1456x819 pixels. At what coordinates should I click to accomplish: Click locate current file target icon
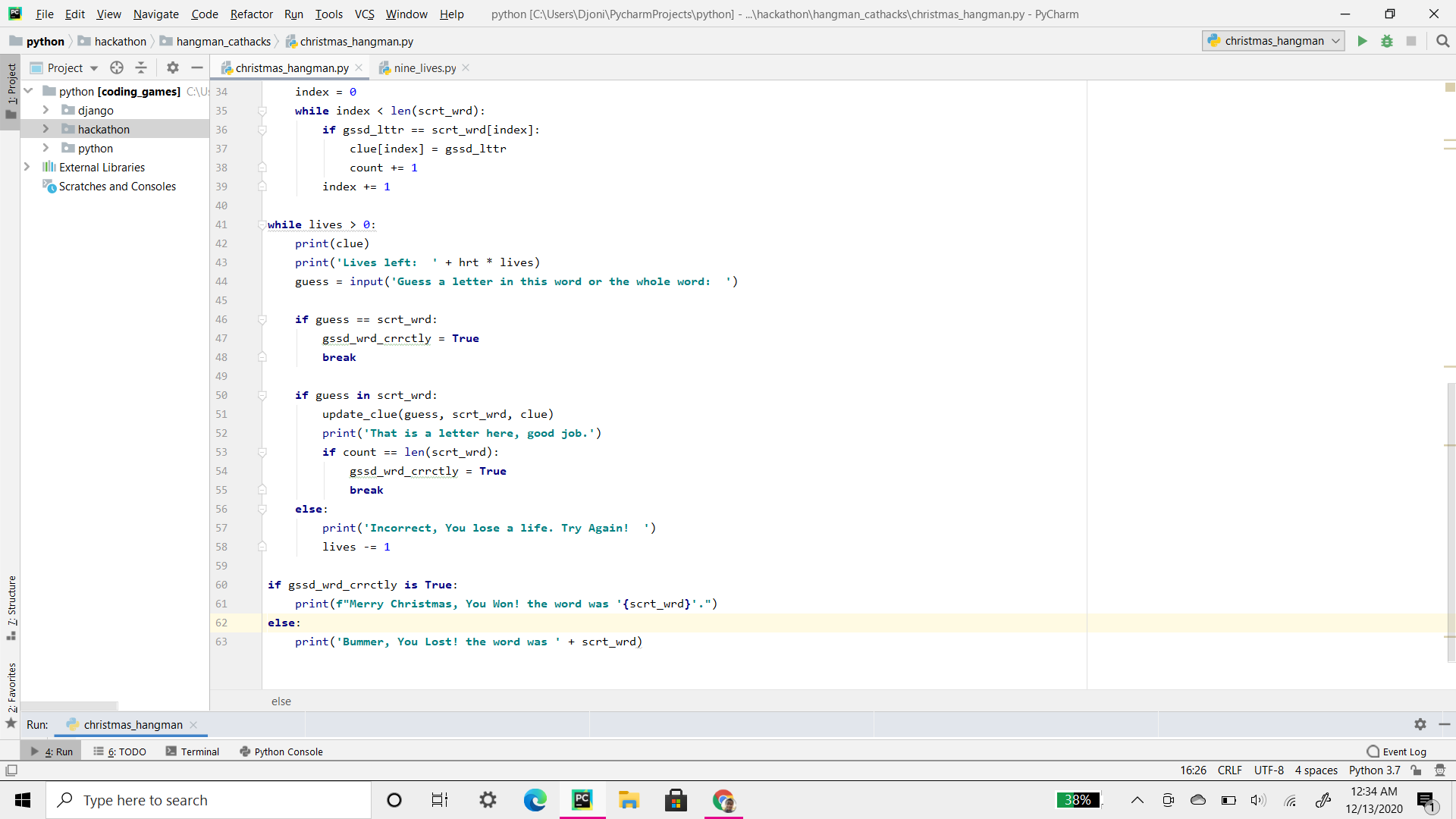[117, 67]
